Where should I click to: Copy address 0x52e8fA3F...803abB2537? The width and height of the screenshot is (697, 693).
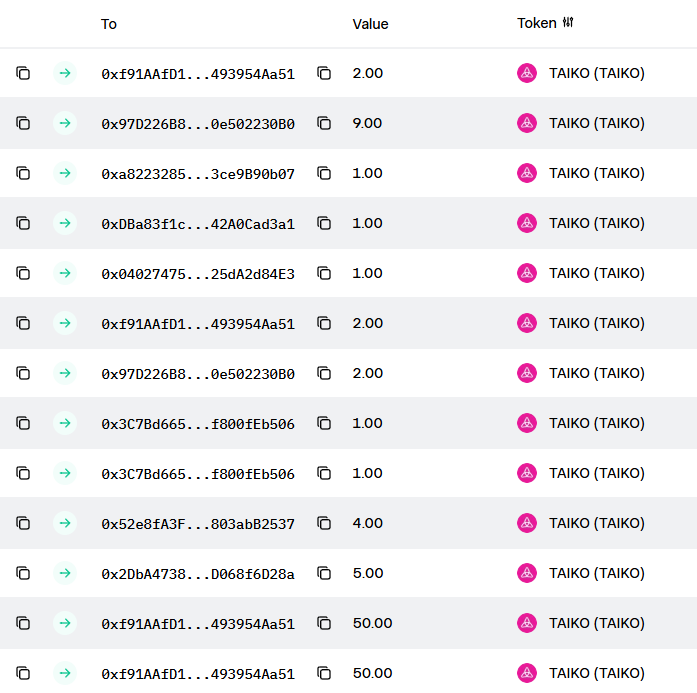324,523
